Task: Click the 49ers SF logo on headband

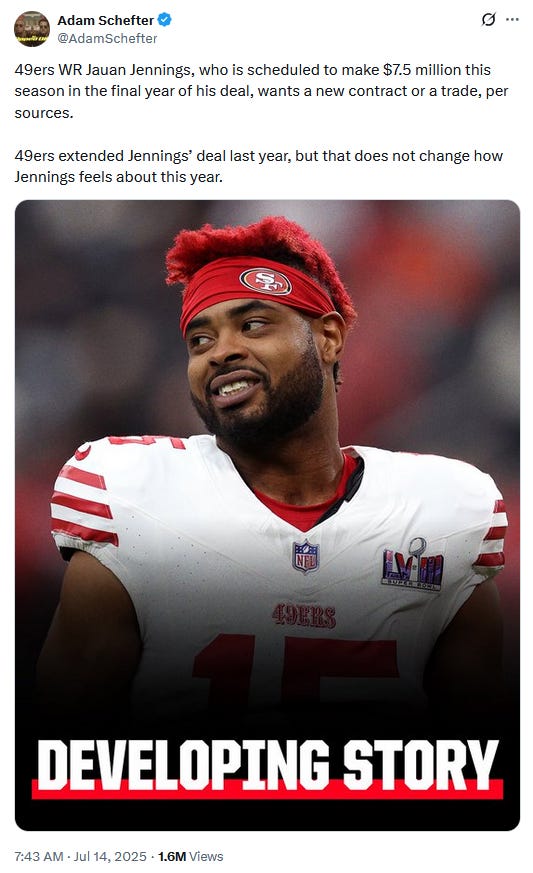Action: coord(266,281)
